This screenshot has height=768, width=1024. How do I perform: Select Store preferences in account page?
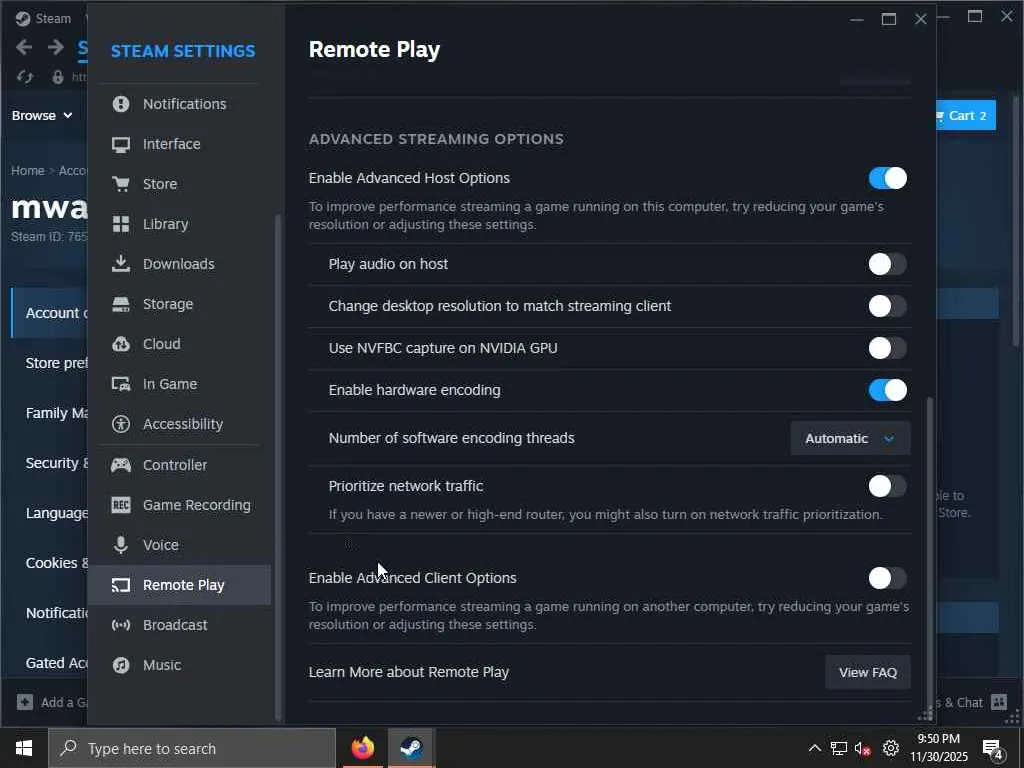56,363
